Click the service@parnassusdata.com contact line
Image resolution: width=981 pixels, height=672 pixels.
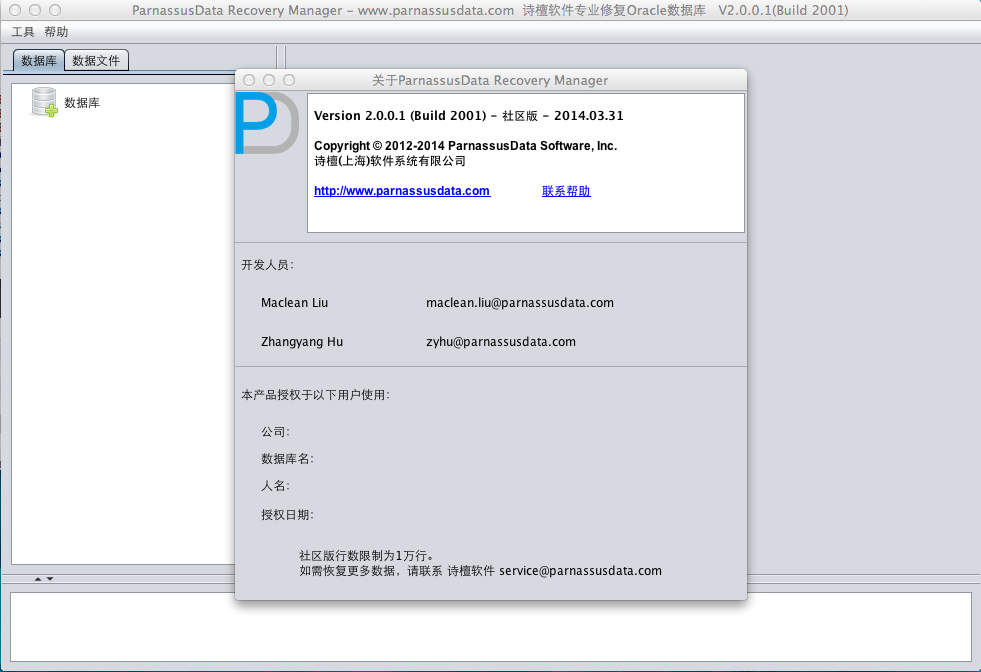(480, 571)
